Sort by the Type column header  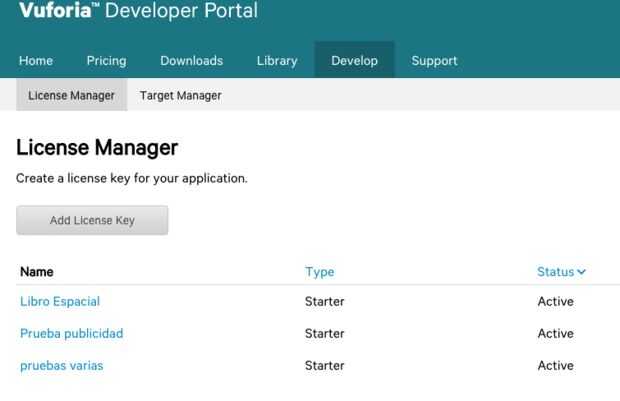click(x=319, y=272)
